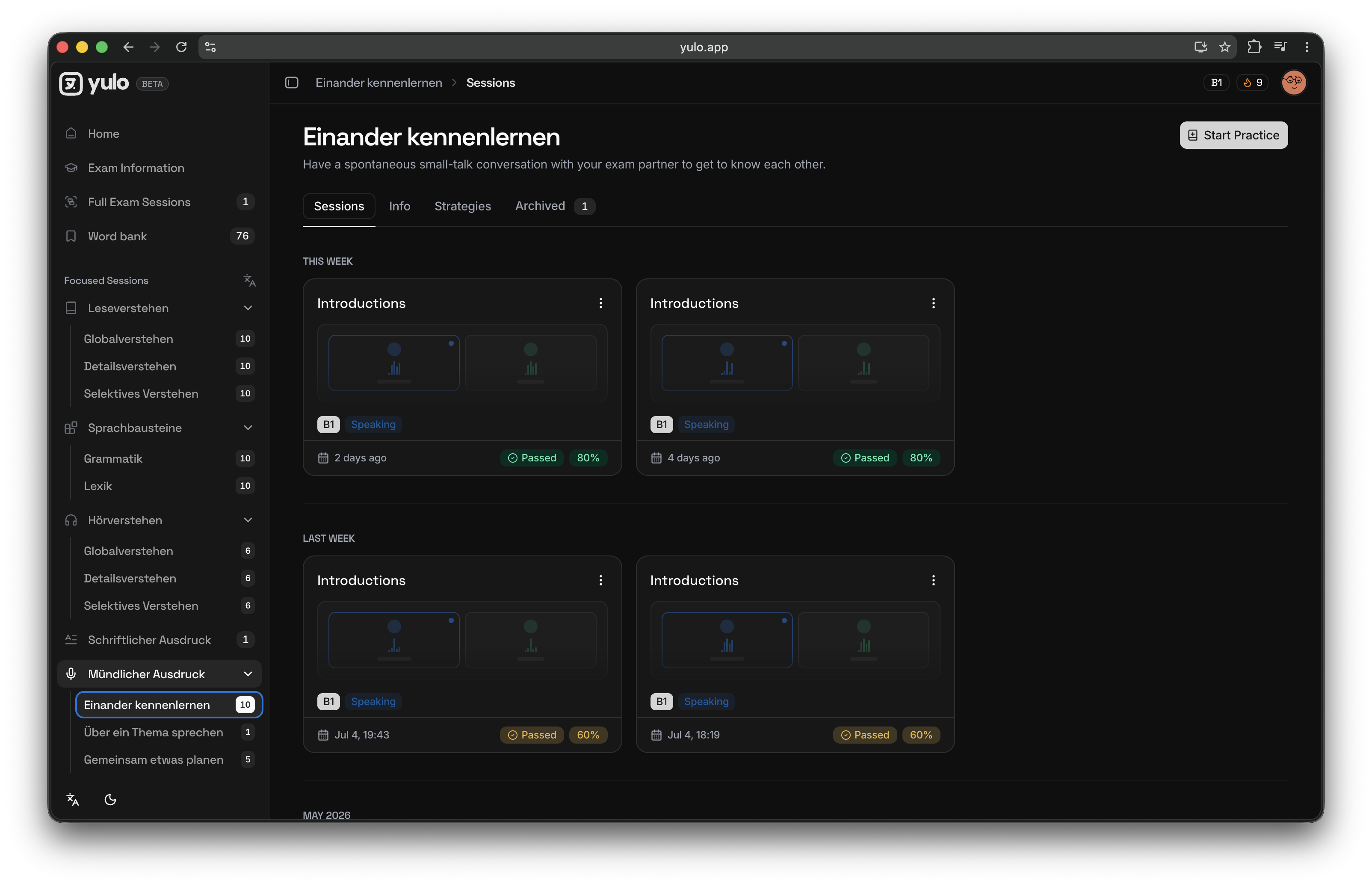Image resolution: width=1372 pixels, height=886 pixels.
Task: Open the 4 days ago session thumbnail
Action: (x=795, y=363)
